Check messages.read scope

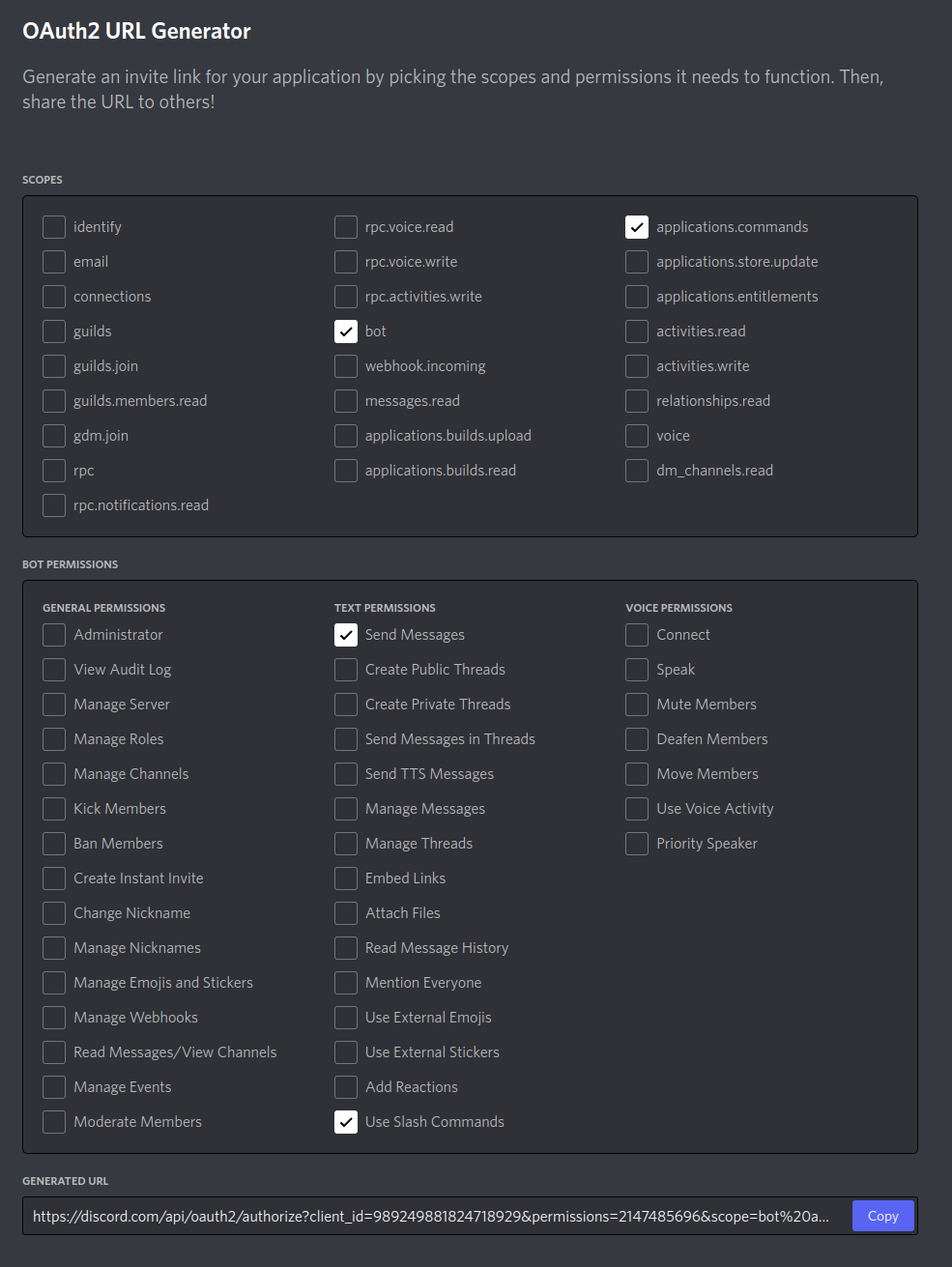(x=346, y=401)
